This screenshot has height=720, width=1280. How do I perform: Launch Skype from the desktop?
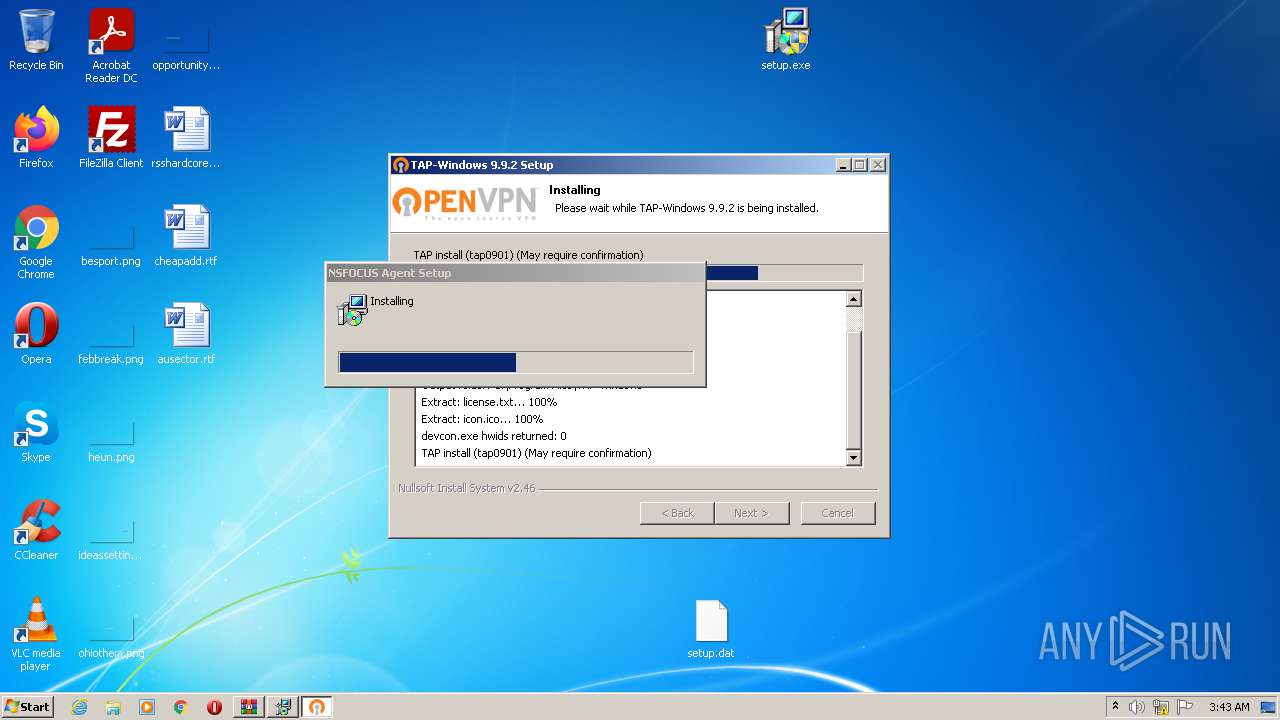point(36,432)
